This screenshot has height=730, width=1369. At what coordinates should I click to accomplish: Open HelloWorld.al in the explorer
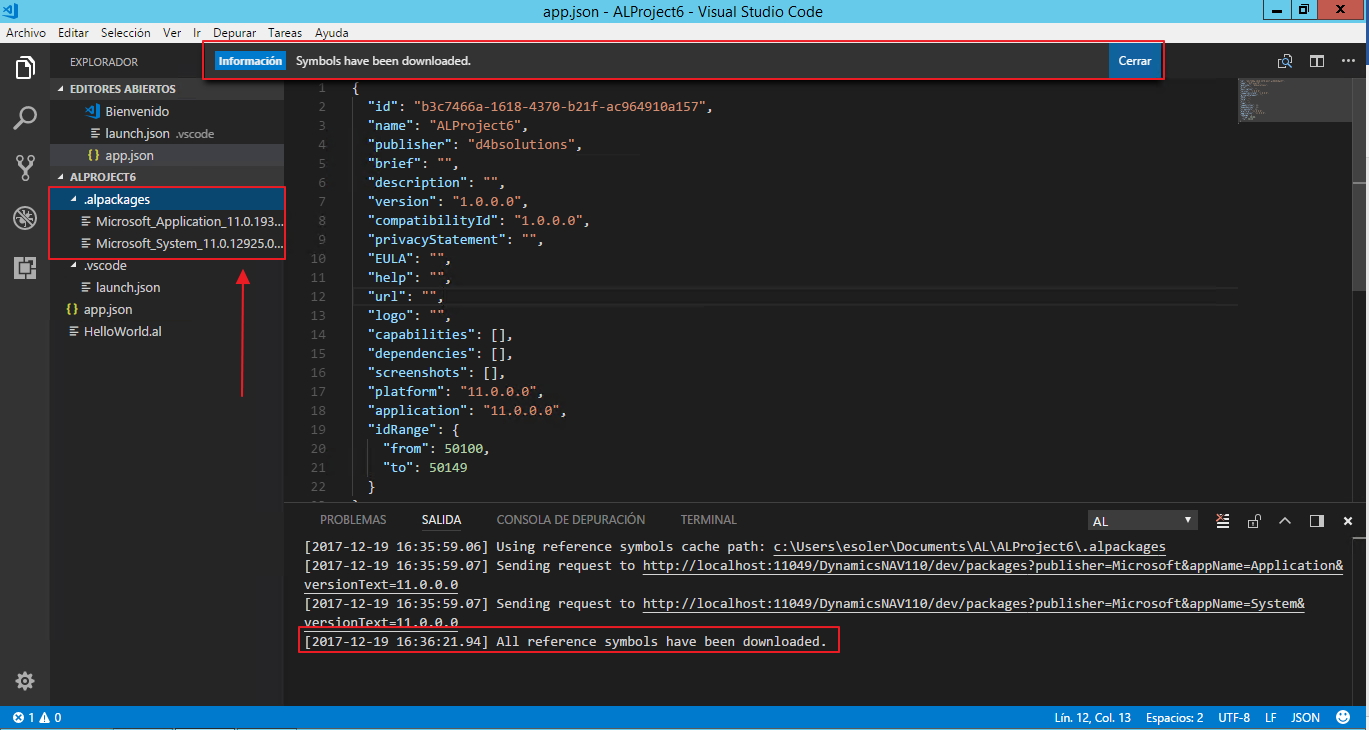tap(122, 331)
